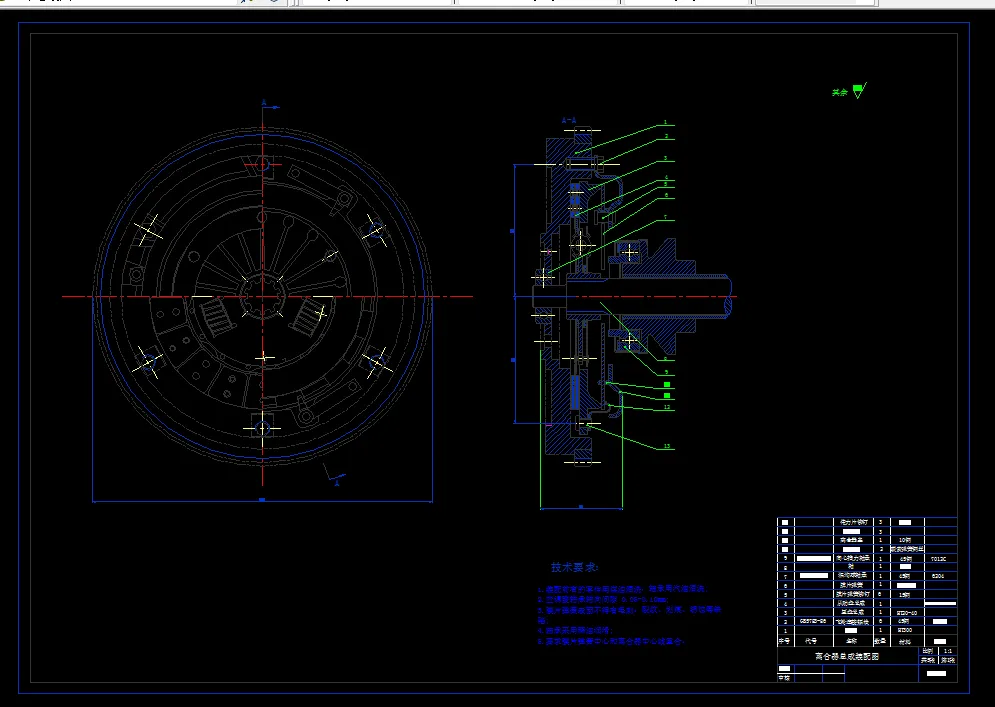This screenshot has height=707, width=995.
Task: Select the 序号 header cell in parts list
Action: click(x=784, y=641)
